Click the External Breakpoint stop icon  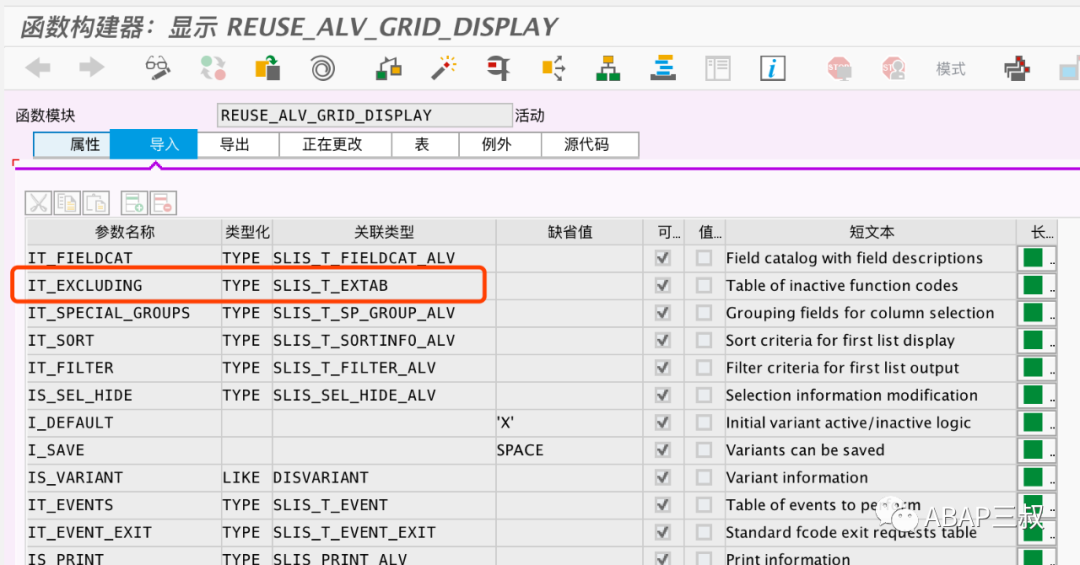(x=893, y=68)
